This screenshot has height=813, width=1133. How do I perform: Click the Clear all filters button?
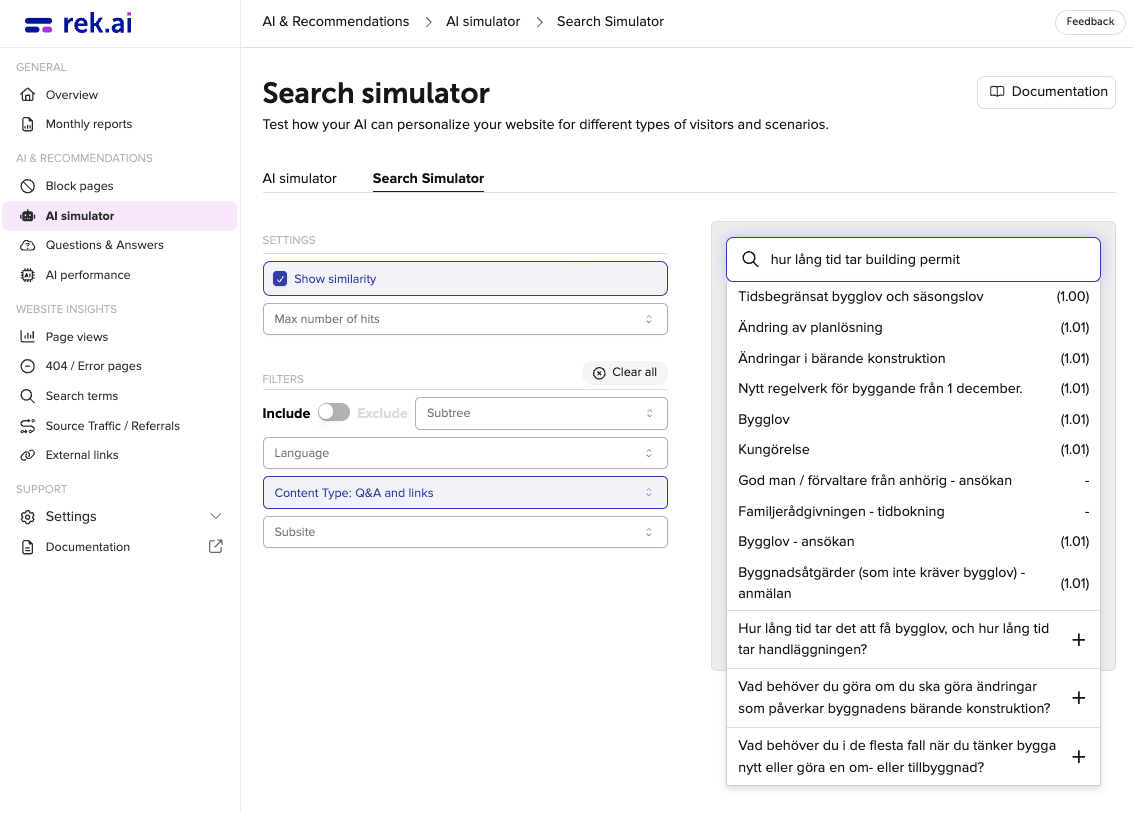tap(624, 372)
